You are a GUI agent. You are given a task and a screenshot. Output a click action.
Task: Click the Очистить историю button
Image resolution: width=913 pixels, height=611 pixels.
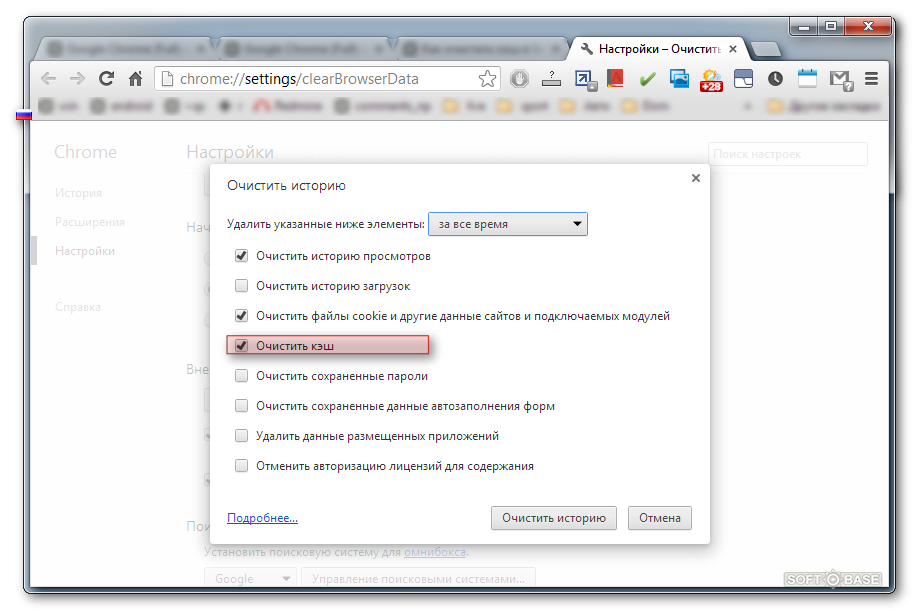pyautogui.click(x=554, y=518)
